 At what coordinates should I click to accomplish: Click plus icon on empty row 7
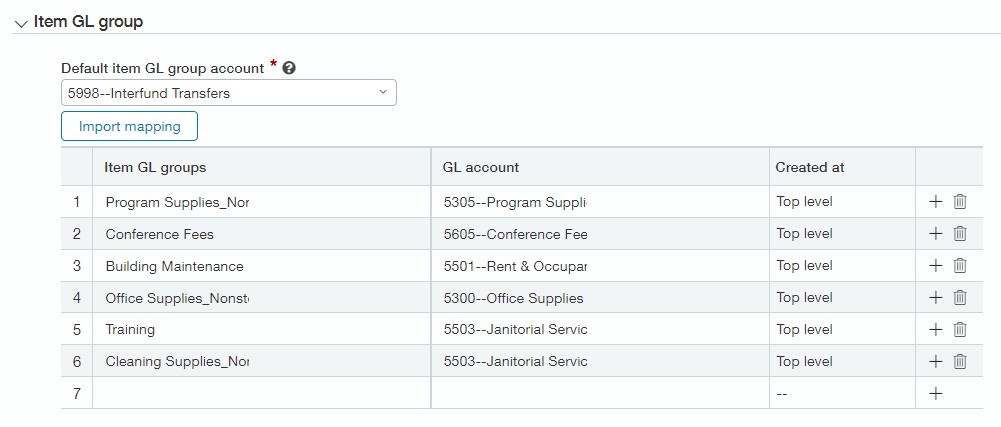[x=936, y=393]
